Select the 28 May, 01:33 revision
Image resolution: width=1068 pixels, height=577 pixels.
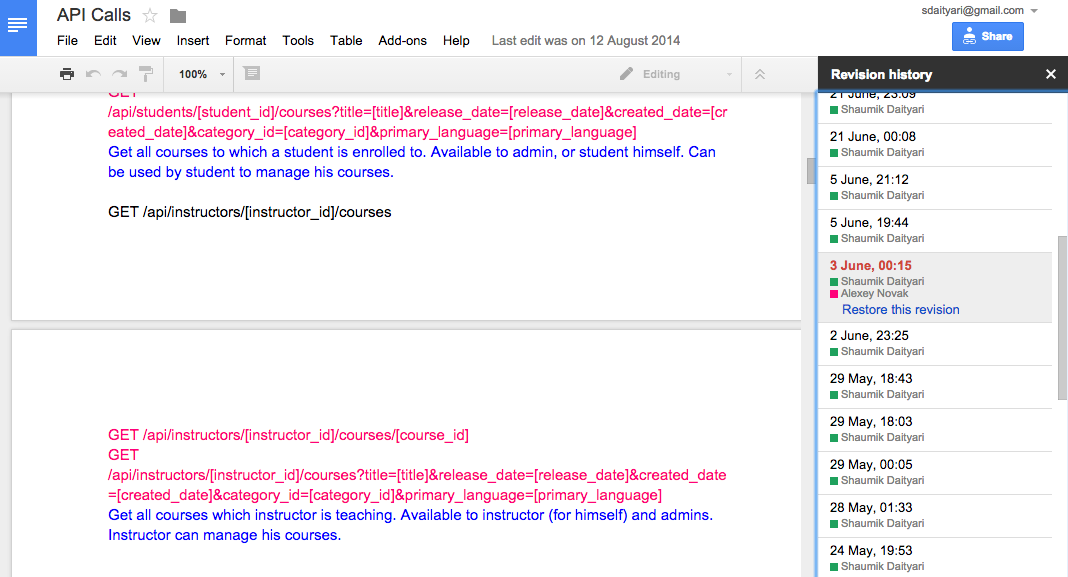[935, 515]
